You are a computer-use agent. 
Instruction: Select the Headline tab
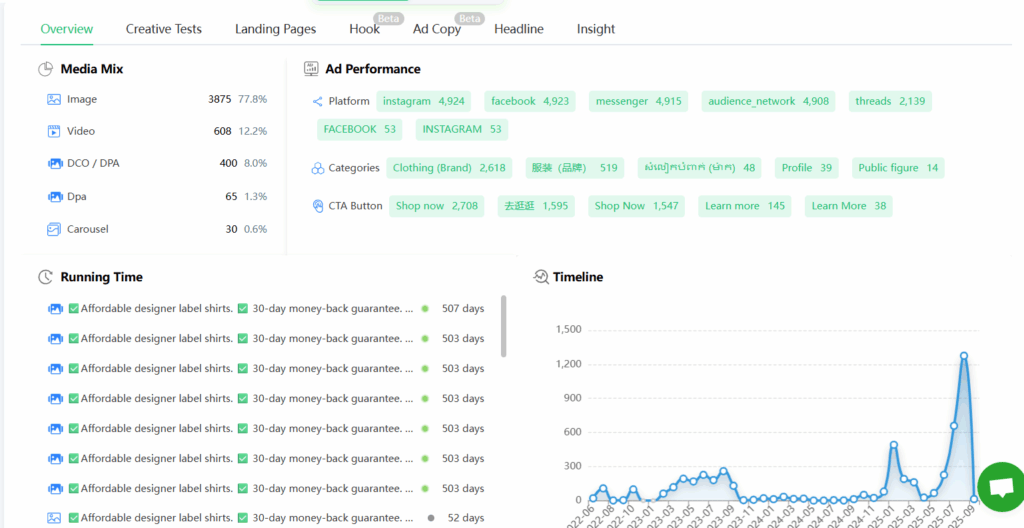(x=519, y=29)
